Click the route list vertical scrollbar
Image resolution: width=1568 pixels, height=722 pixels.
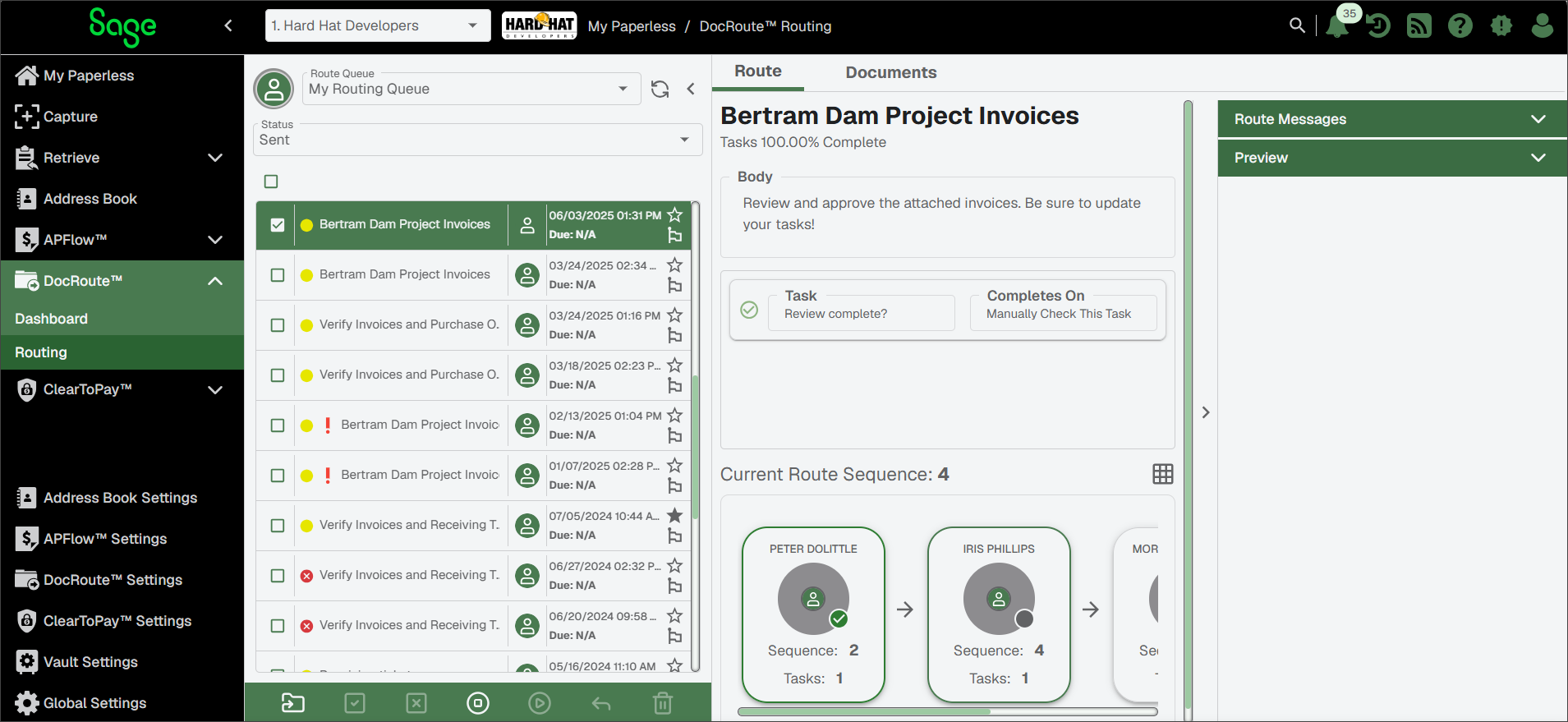(x=696, y=448)
